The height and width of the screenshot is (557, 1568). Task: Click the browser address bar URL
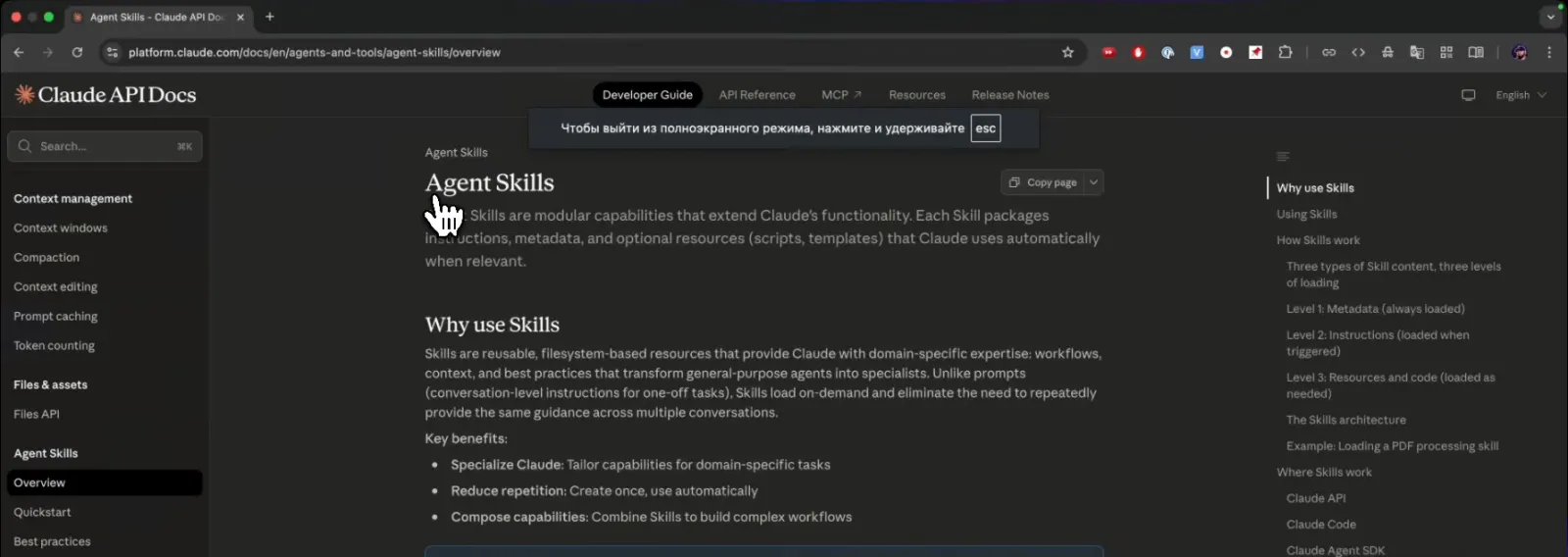click(315, 52)
